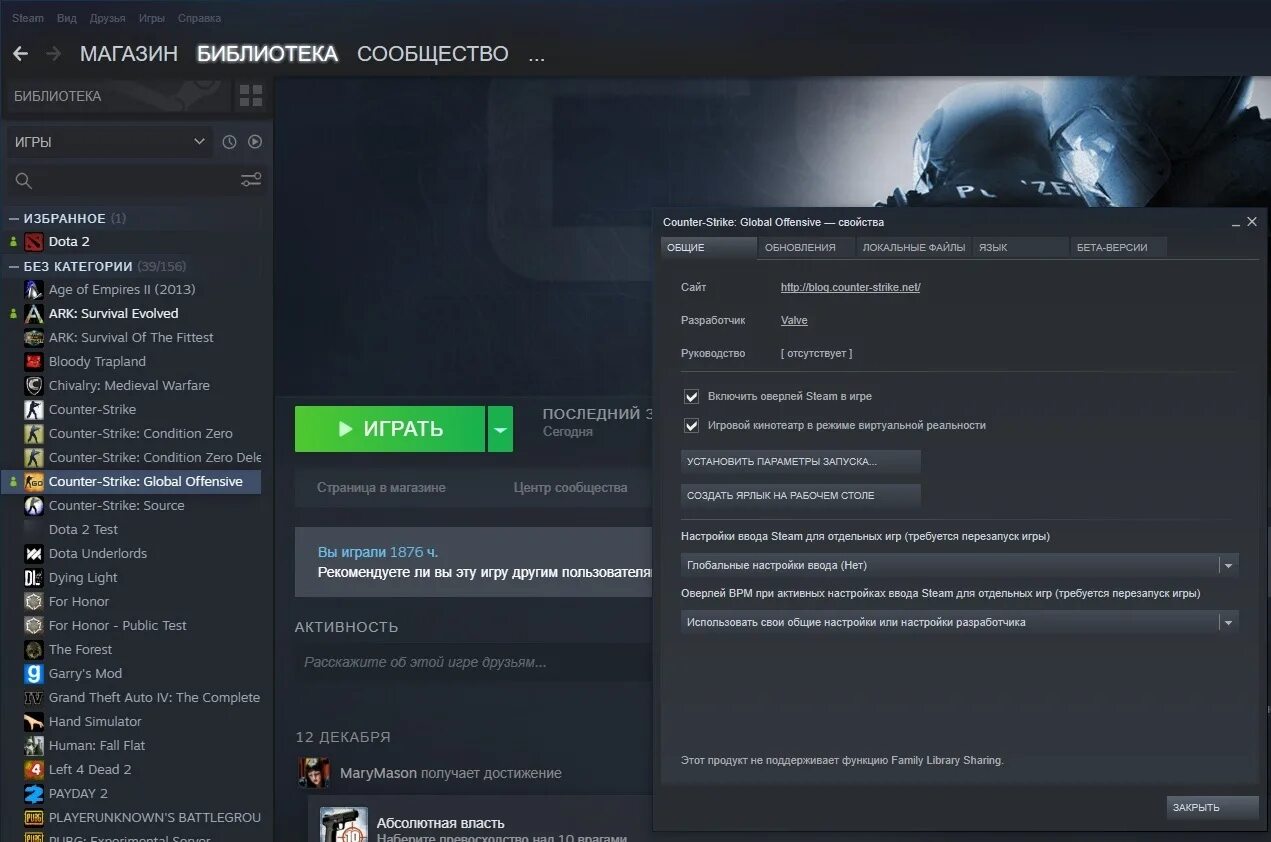Go to МАГАЗИН section

[x=129, y=54]
